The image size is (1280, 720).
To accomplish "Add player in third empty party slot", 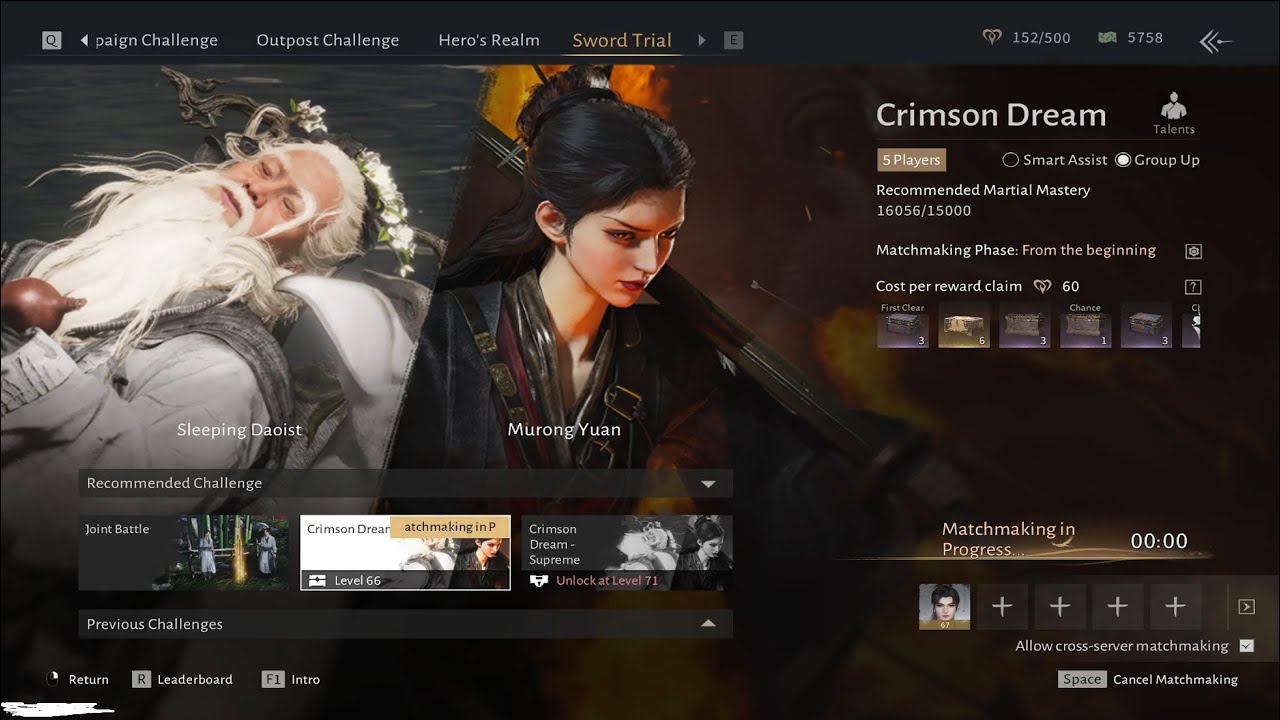I will click(1117, 606).
